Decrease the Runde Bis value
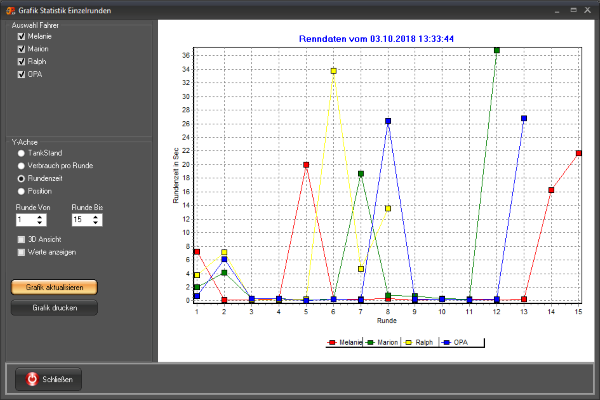Viewport: 600px width, 400px height. [x=96, y=222]
